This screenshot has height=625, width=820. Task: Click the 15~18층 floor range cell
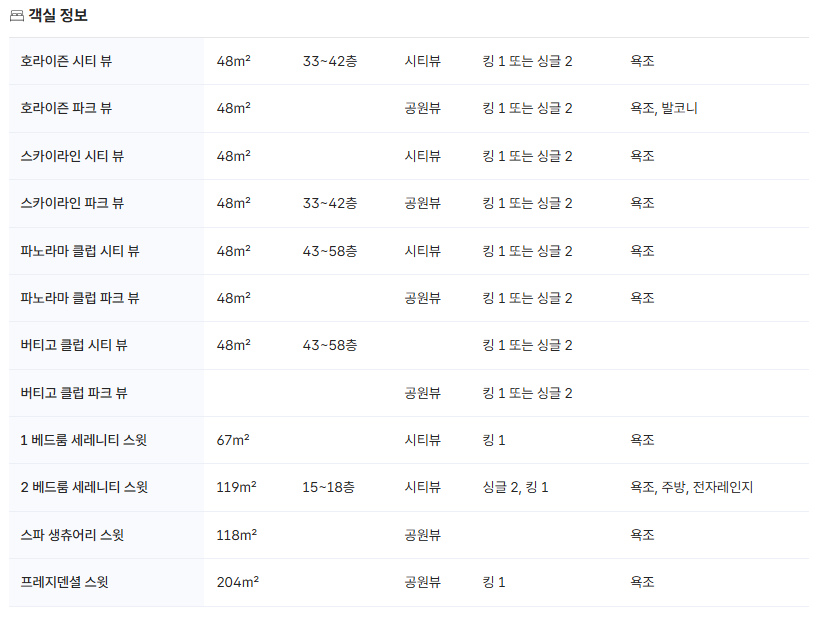click(x=328, y=488)
